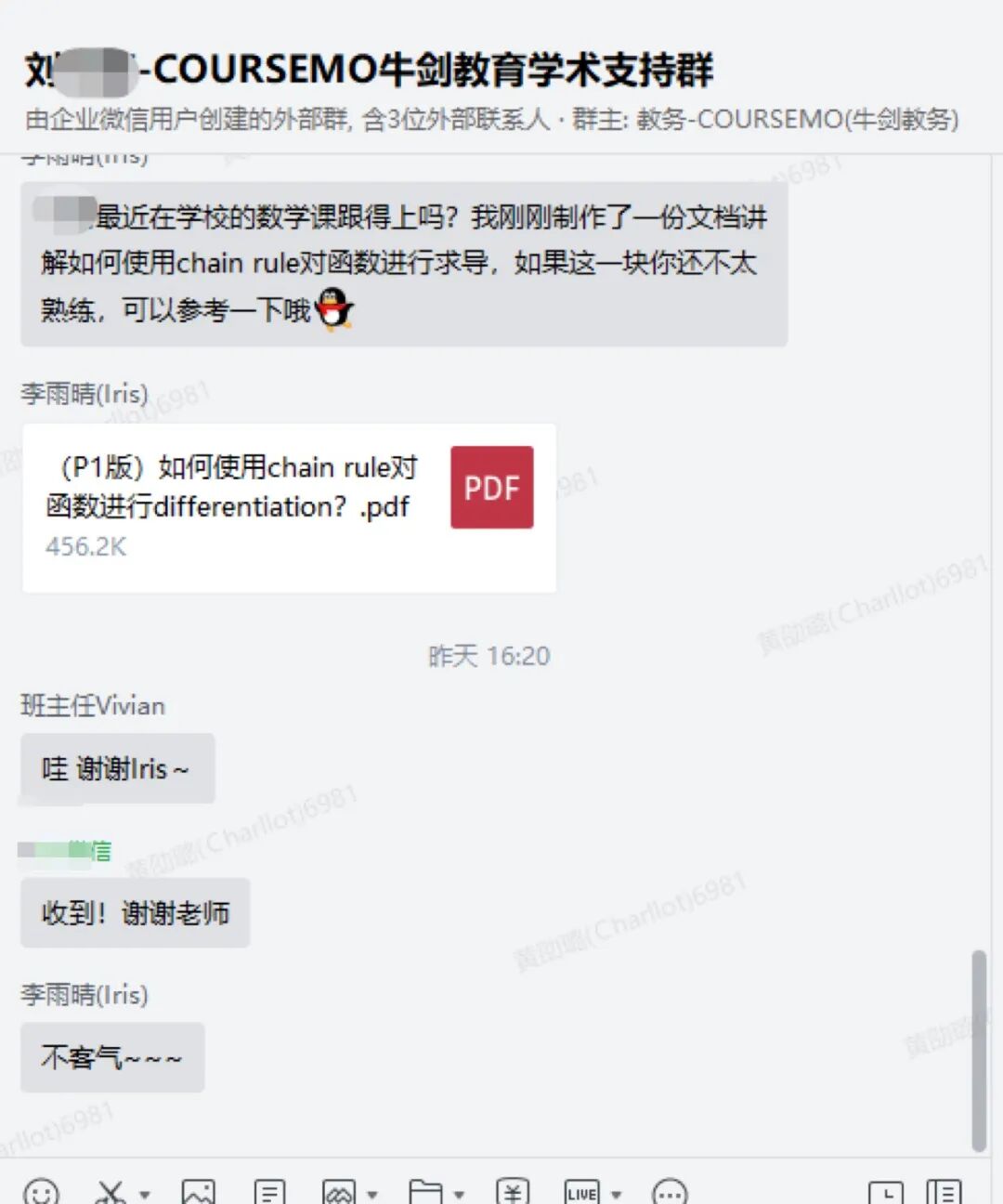Viewport: 1003px width, 1204px height.
Task: Open the chain rule PDF attachment
Action: [289, 508]
